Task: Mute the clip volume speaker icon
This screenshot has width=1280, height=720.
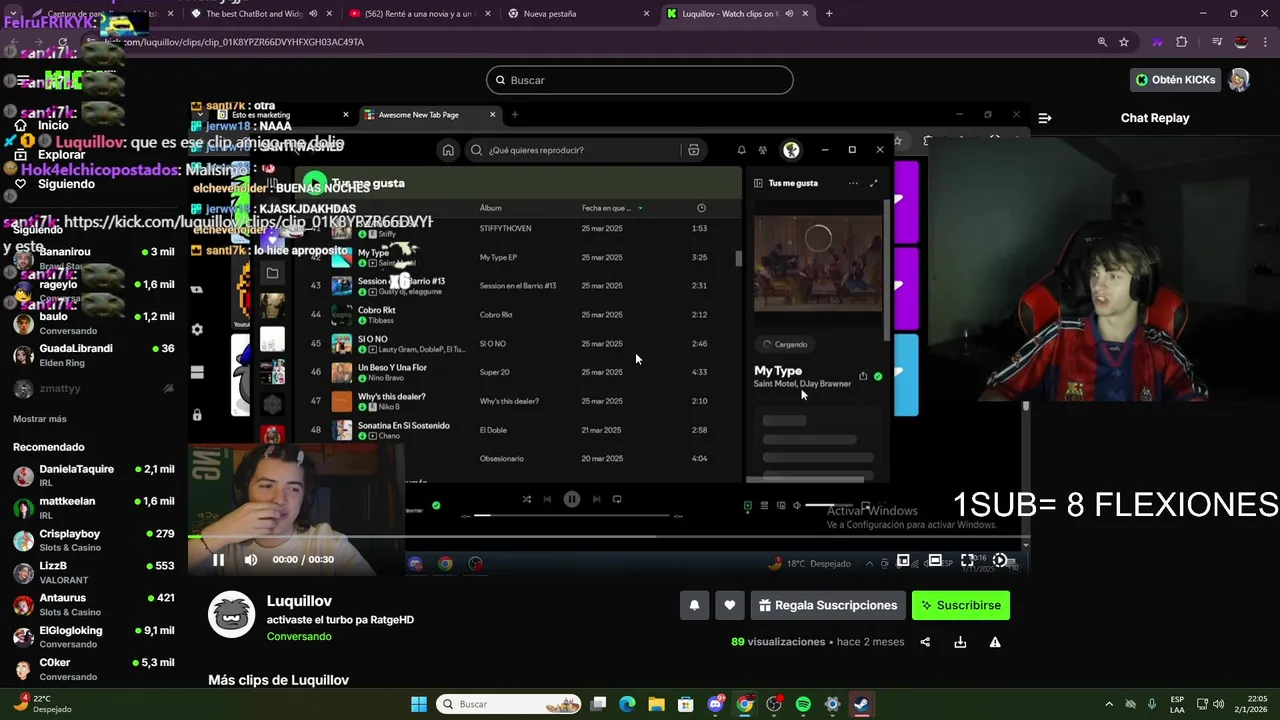Action: pos(251,559)
